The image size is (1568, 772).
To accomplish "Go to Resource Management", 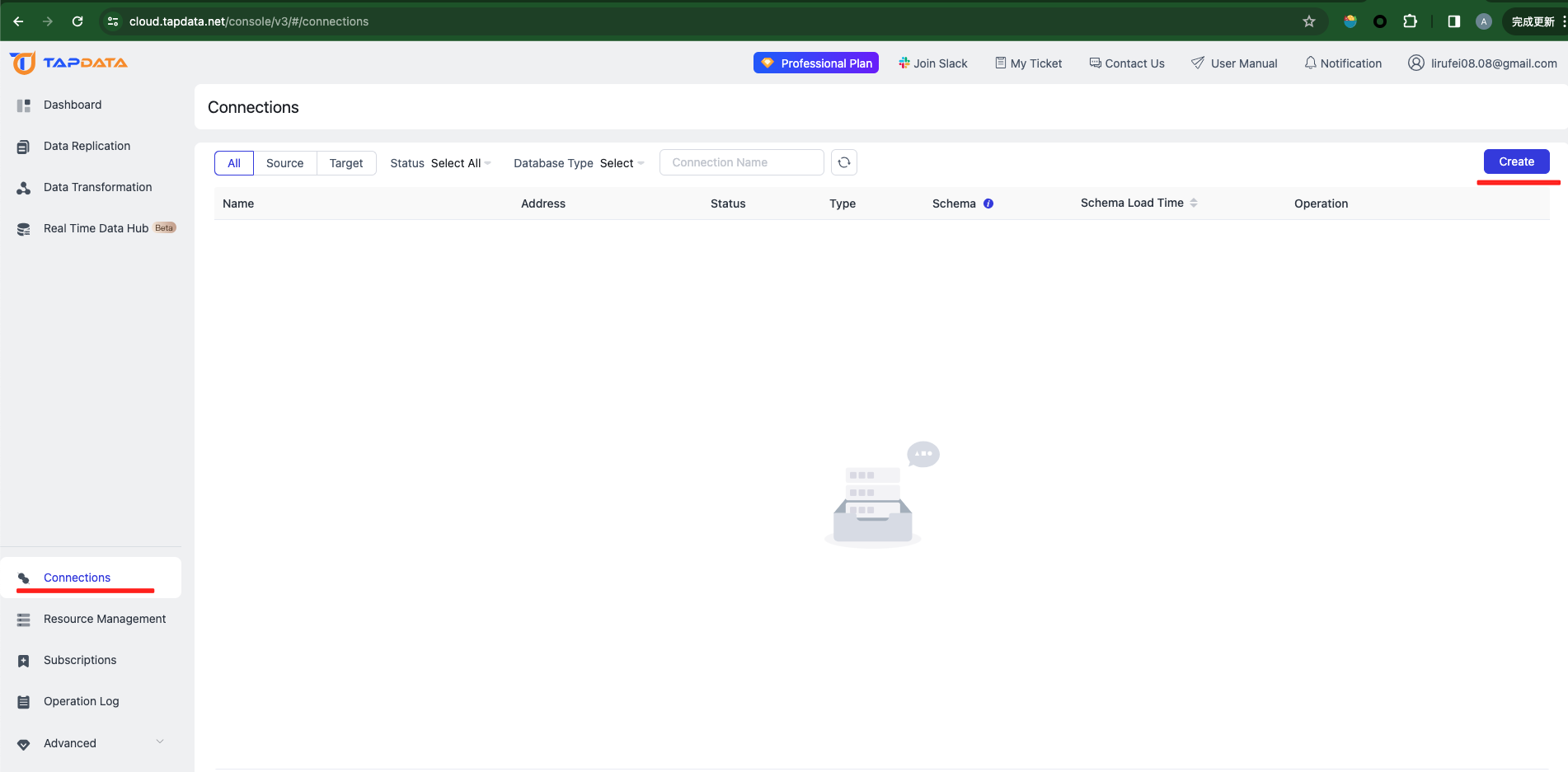I will point(105,619).
